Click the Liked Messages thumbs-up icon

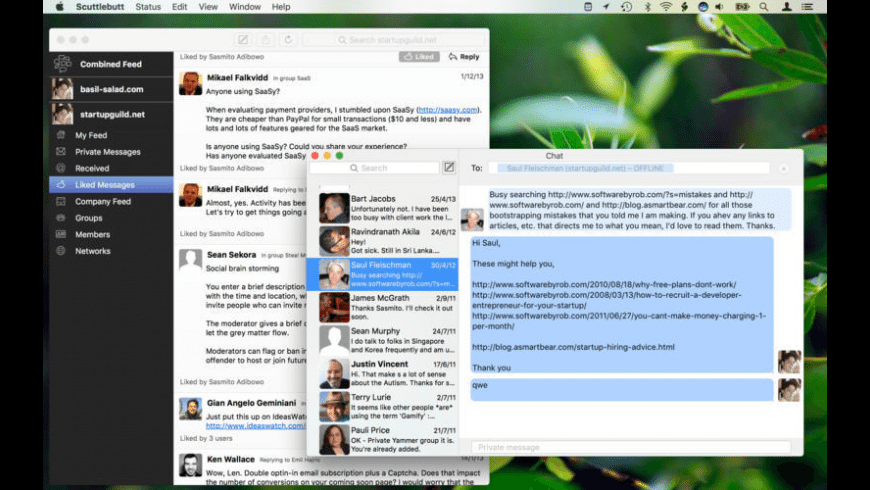click(x=61, y=184)
